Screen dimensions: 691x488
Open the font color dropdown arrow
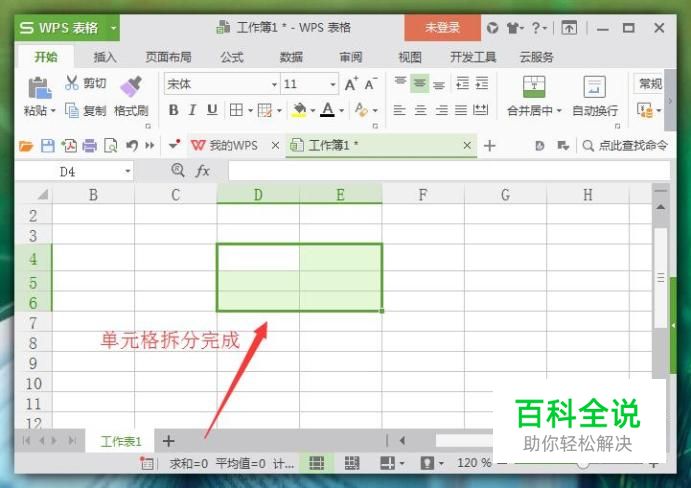(342, 110)
